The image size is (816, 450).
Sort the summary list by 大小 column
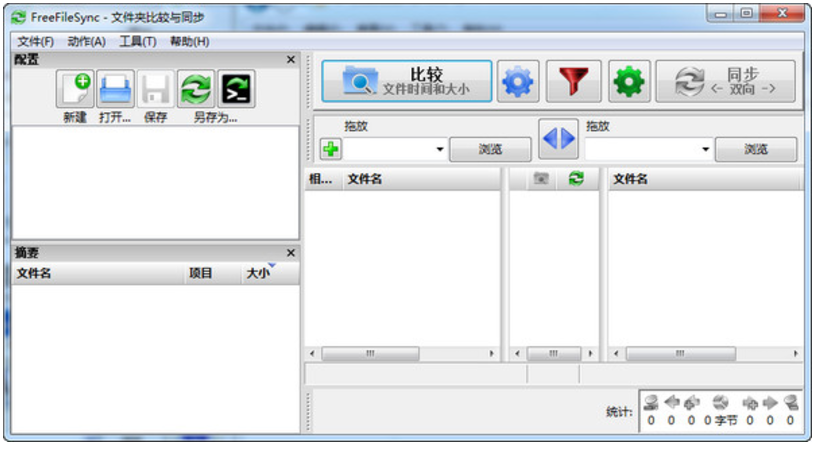pyautogui.click(x=257, y=274)
